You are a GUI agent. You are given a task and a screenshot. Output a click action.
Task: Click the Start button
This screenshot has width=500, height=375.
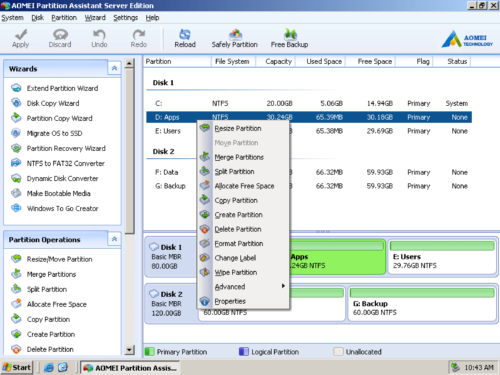click(x=17, y=367)
